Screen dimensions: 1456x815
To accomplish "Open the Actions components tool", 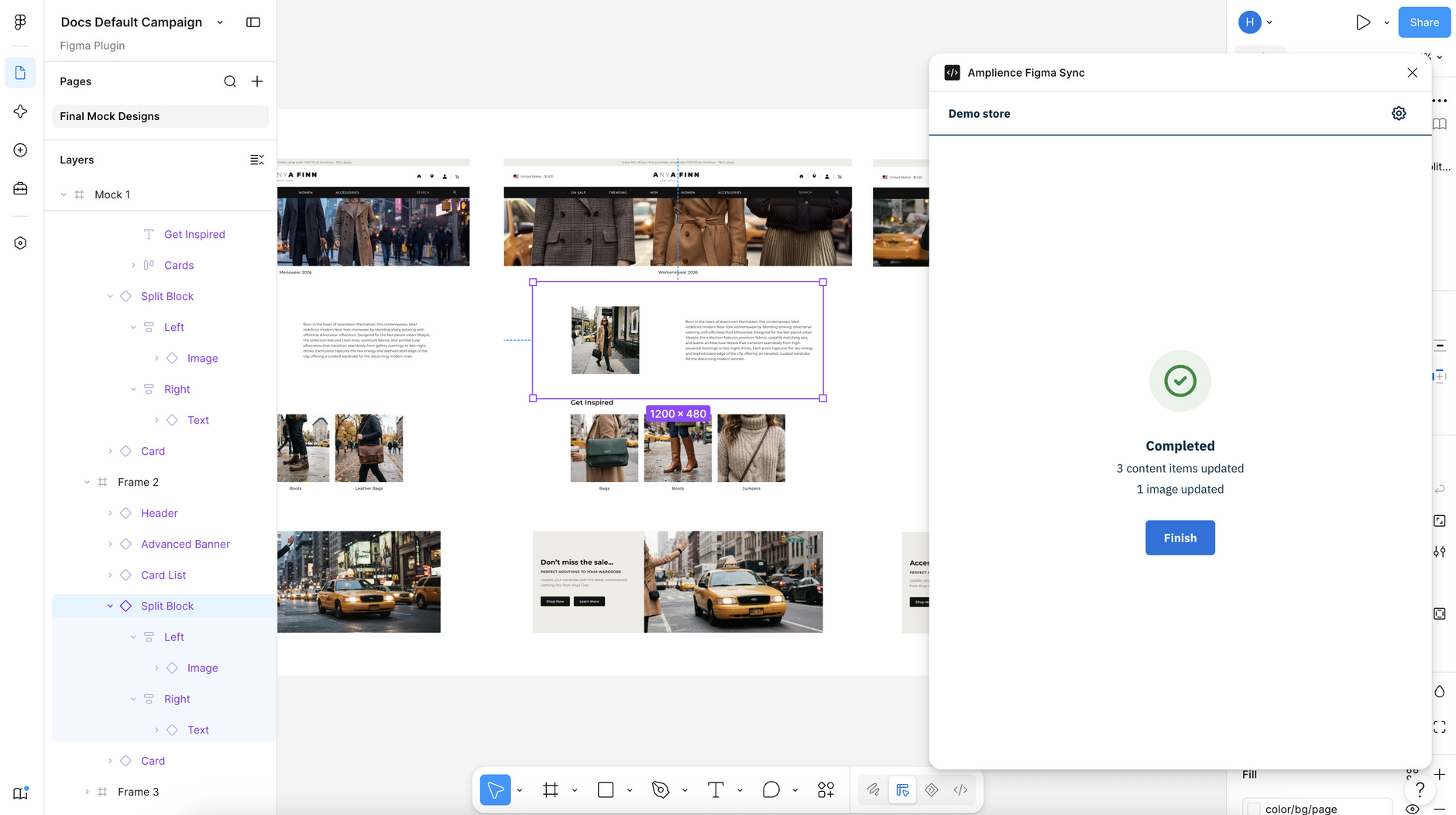I will pos(826,790).
